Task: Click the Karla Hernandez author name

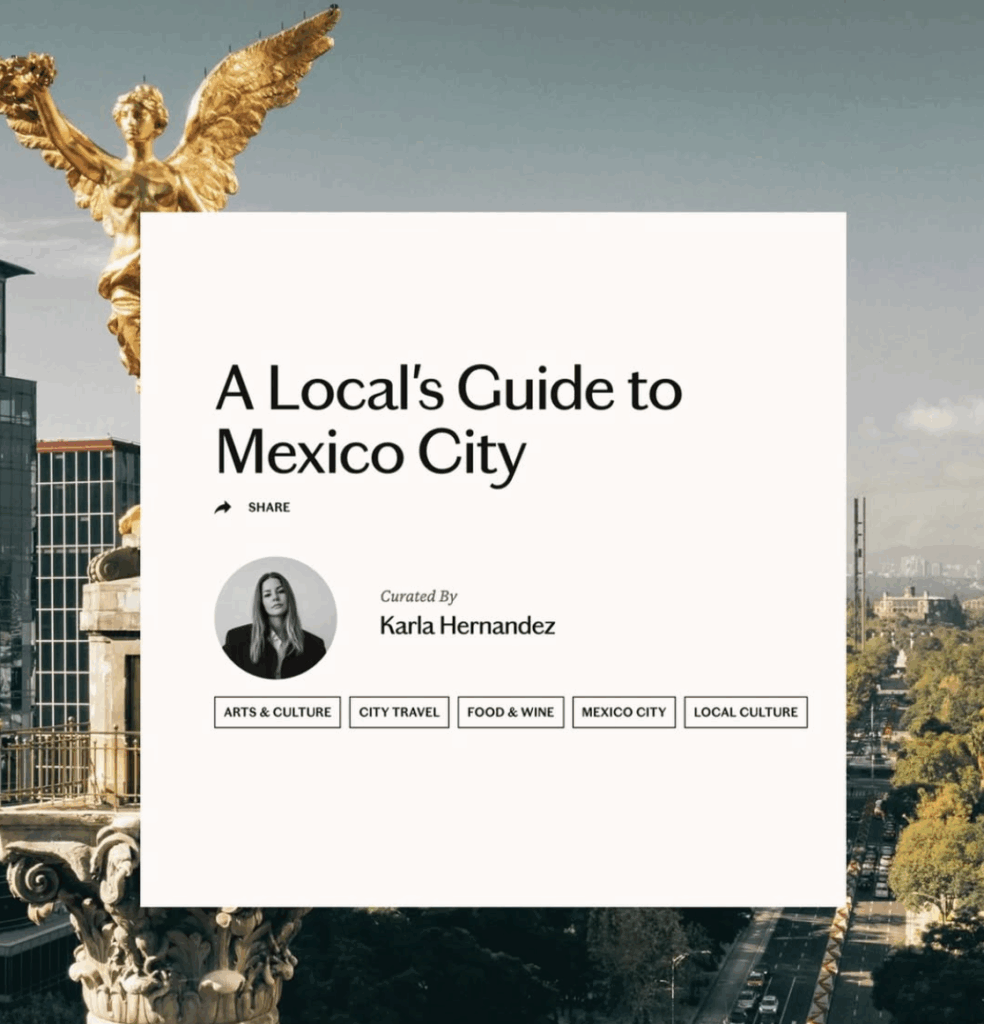Action: 467,626
